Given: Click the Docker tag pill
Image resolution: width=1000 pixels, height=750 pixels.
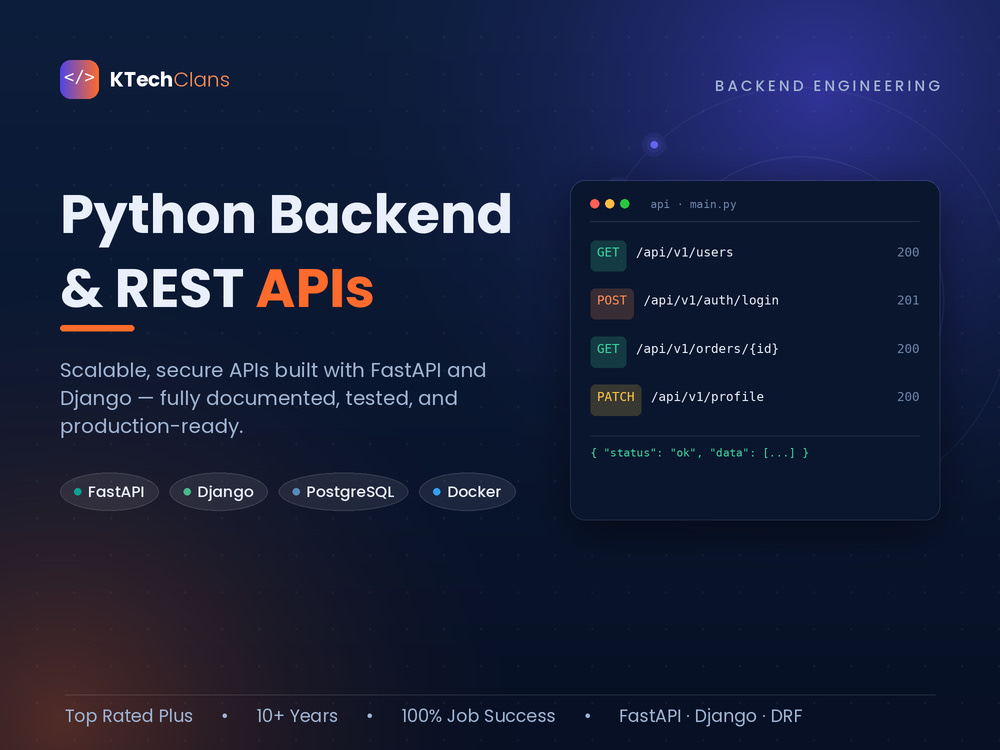Looking at the screenshot, I should 467,492.
